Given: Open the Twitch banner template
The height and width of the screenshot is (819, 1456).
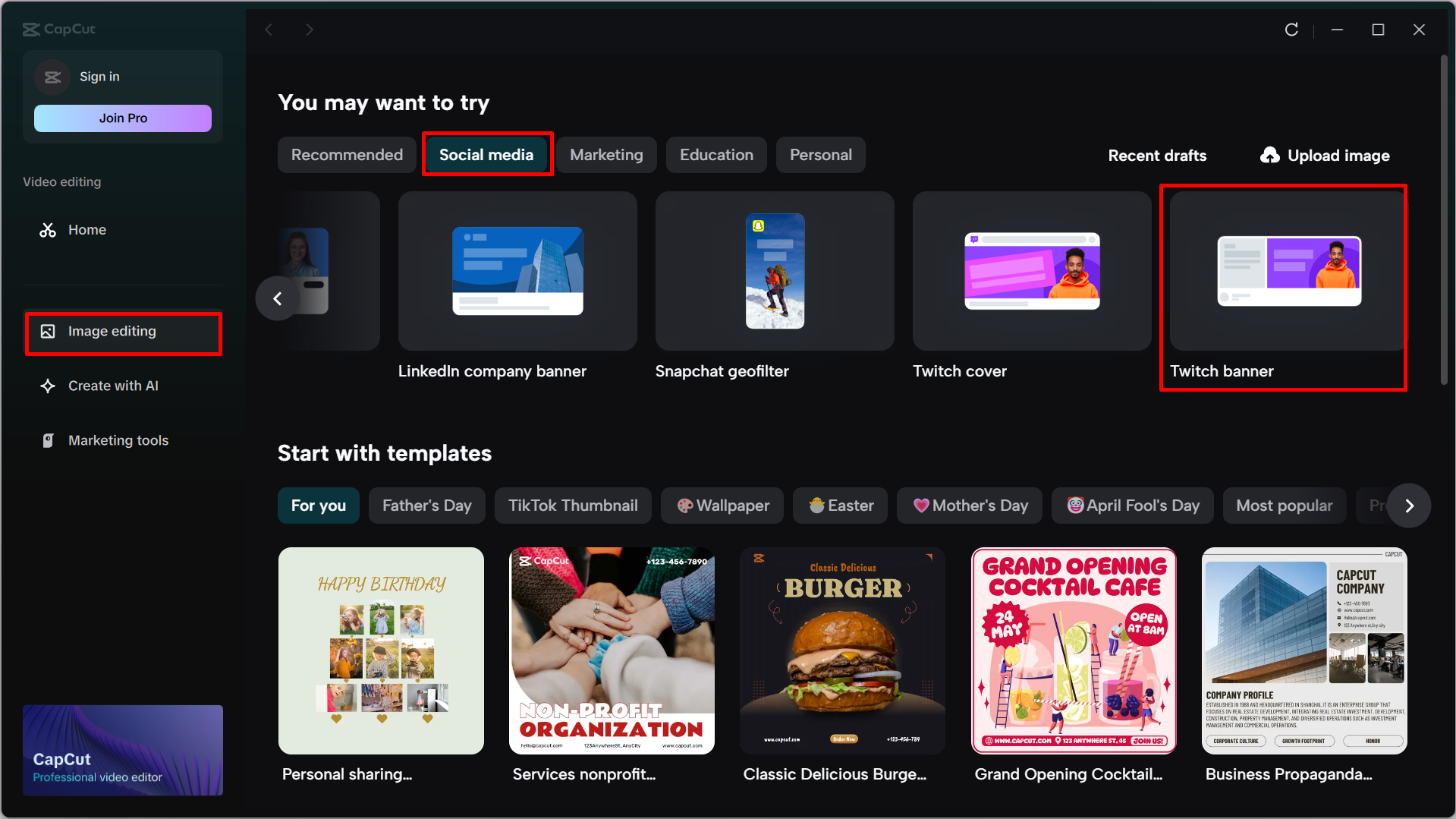Looking at the screenshot, I should pos(1283,287).
